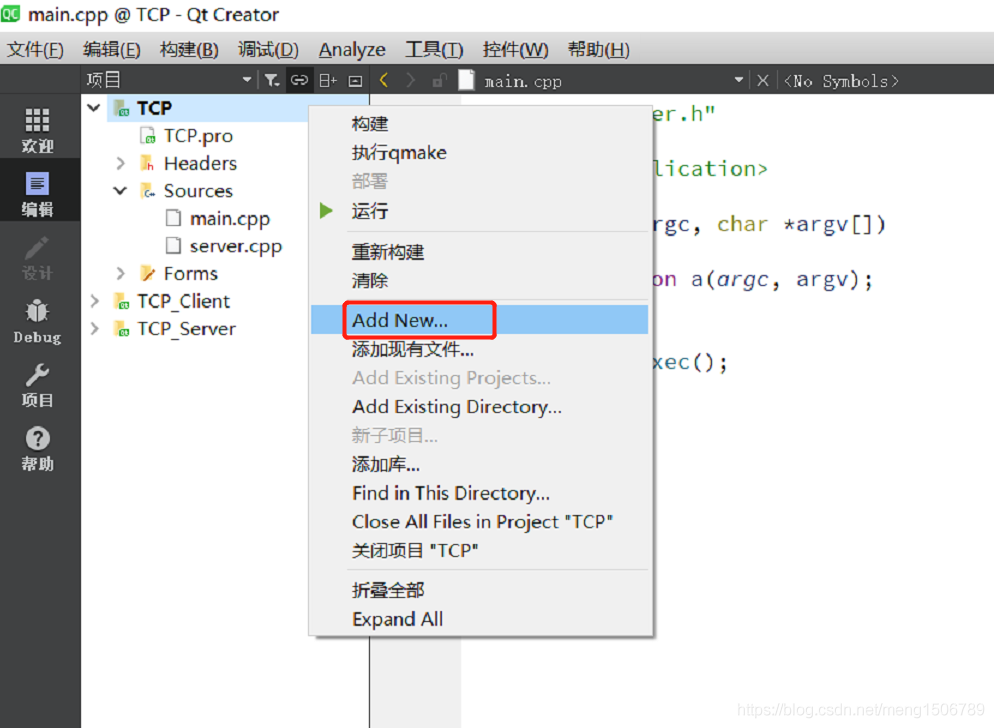Choose Add New... in context menu
The height and width of the screenshot is (728, 994).
click(479, 320)
